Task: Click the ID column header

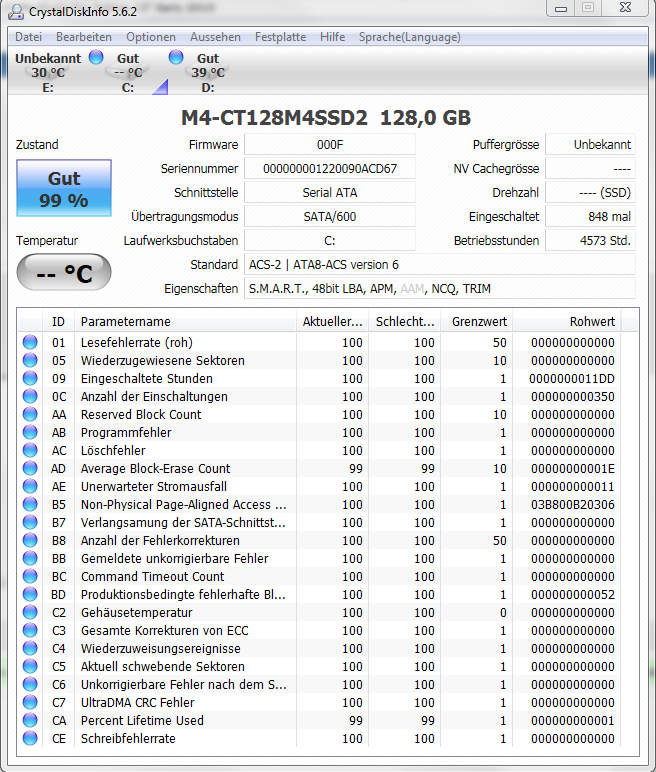Action: (58, 322)
